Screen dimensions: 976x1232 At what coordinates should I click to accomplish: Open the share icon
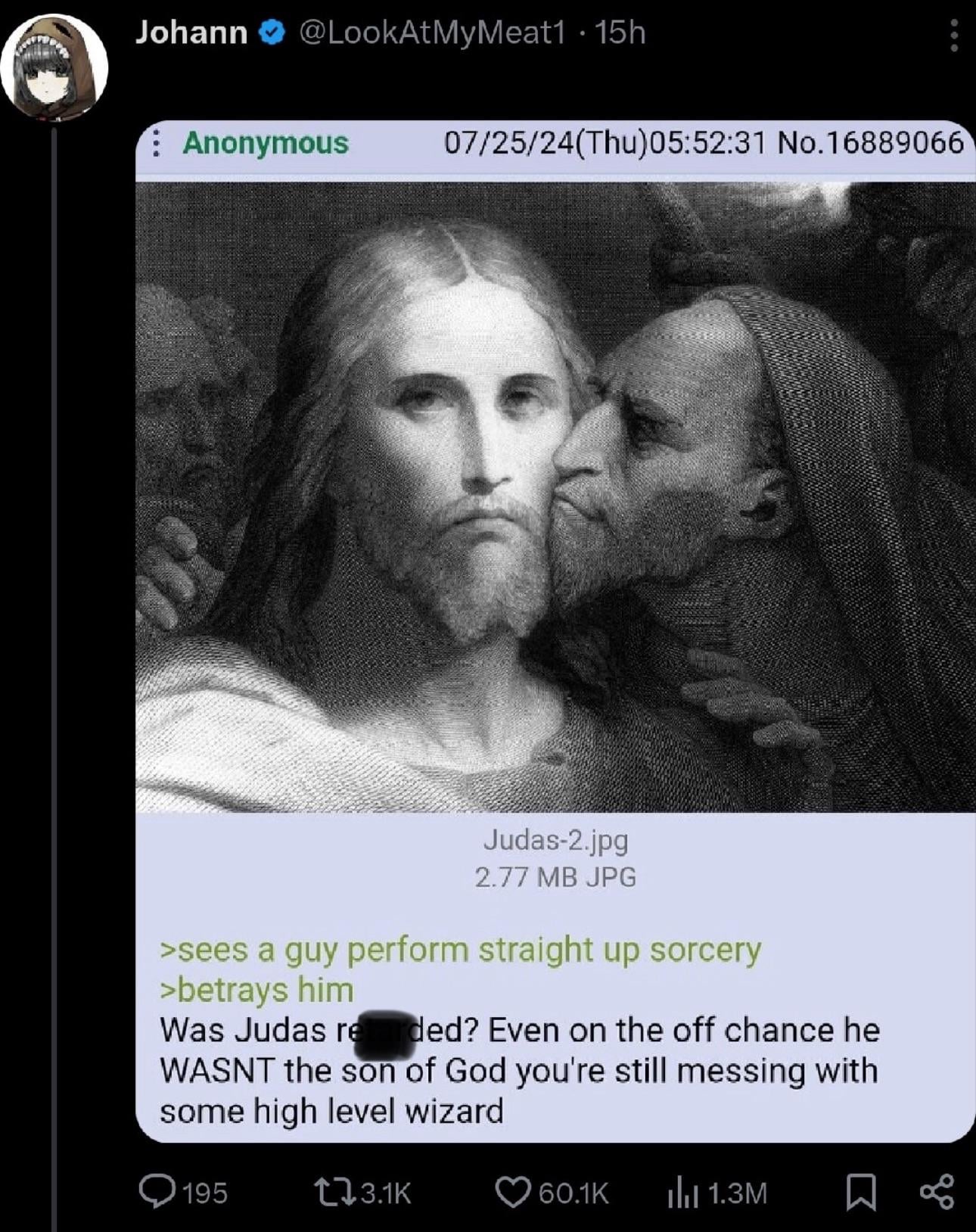[937, 1192]
